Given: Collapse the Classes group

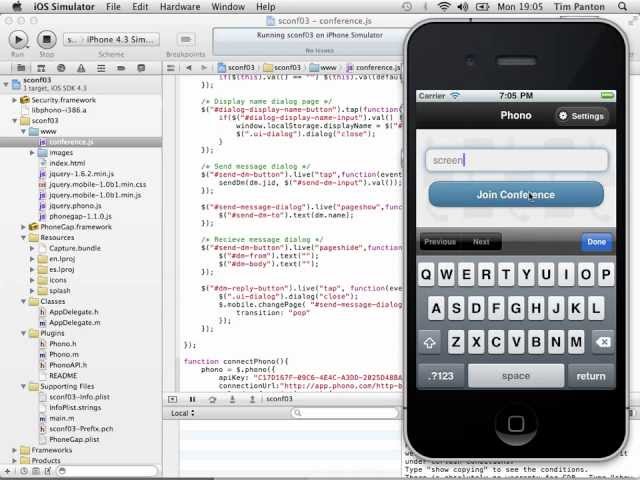Looking at the screenshot, I should (23, 301).
